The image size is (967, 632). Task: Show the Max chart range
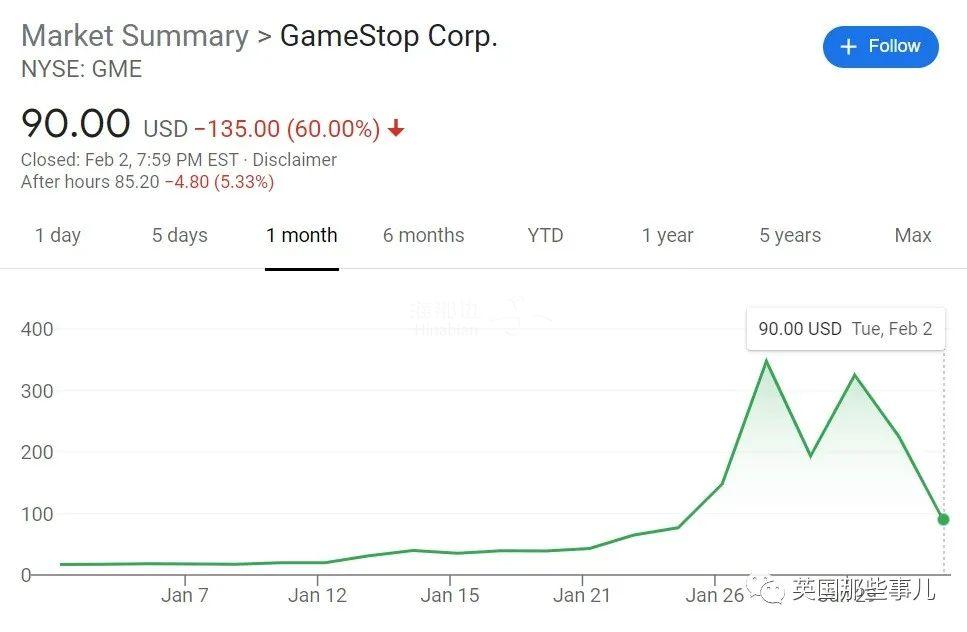[913, 235]
